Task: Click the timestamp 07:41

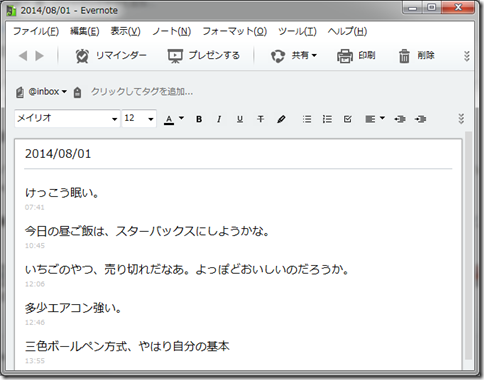Action: click(34, 207)
